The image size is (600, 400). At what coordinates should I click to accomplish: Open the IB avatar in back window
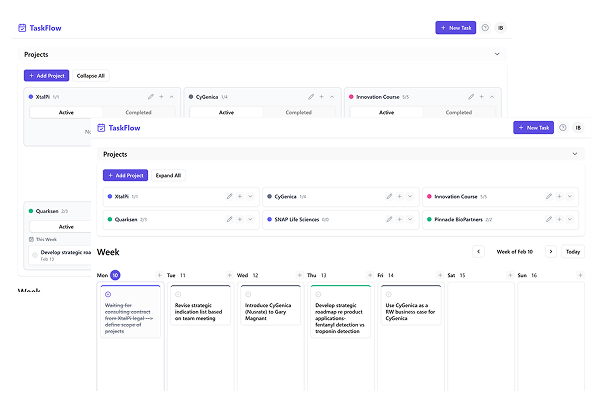point(500,28)
